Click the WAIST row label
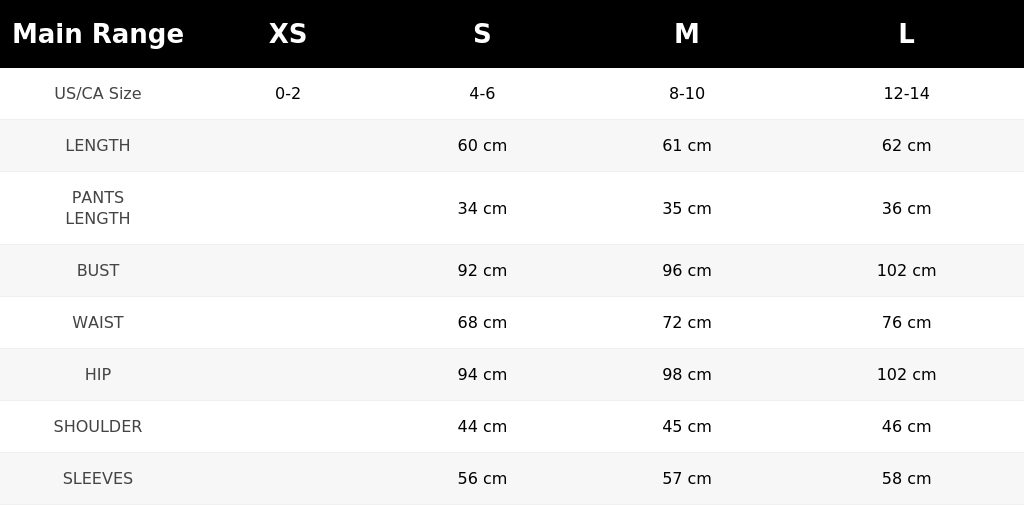 coord(98,323)
